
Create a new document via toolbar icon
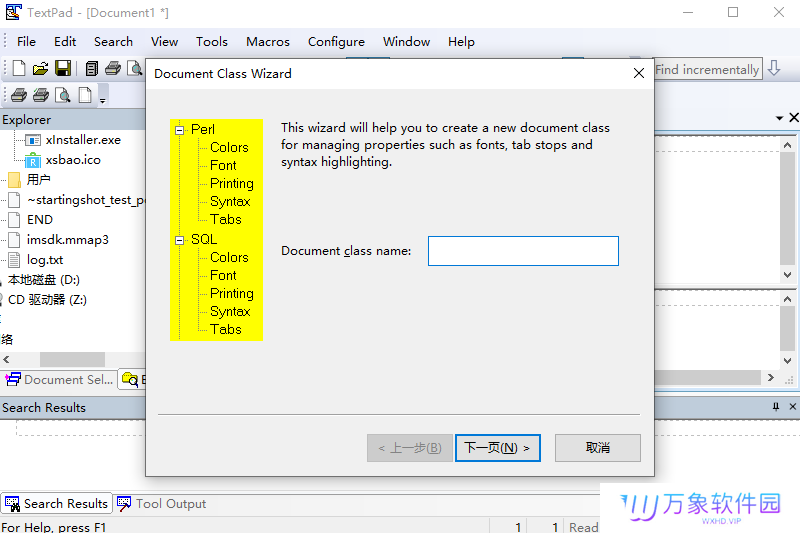click(19, 68)
